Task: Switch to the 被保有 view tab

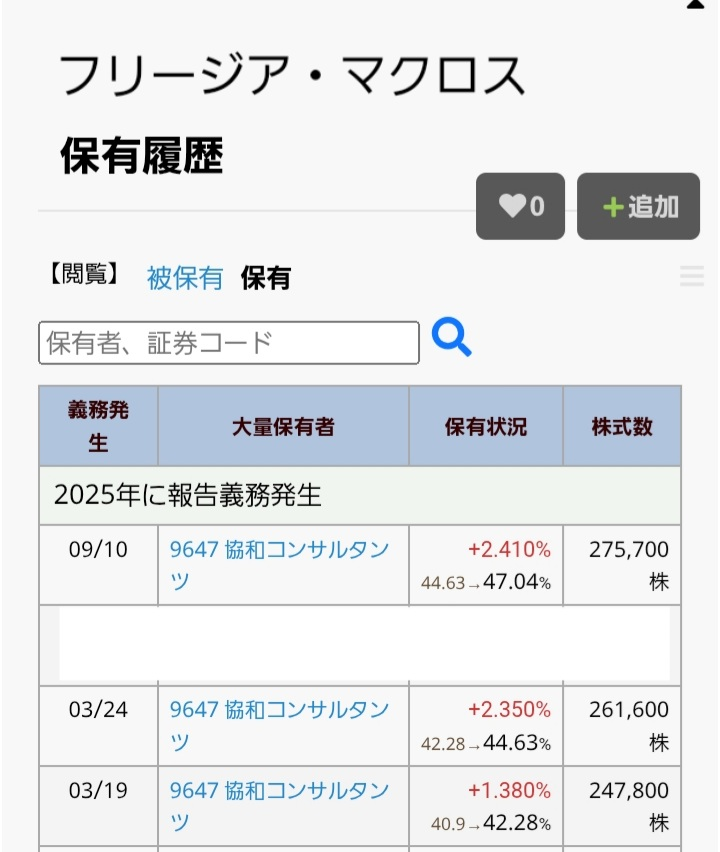Action: pos(183,279)
